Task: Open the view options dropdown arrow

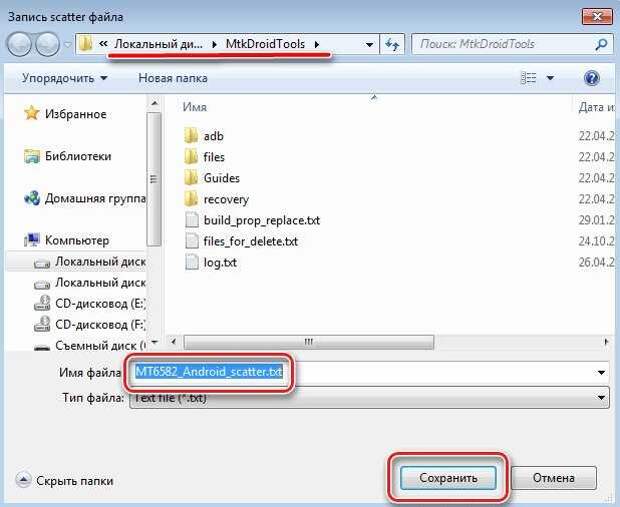Action: pyautogui.click(x=551, y=77)
